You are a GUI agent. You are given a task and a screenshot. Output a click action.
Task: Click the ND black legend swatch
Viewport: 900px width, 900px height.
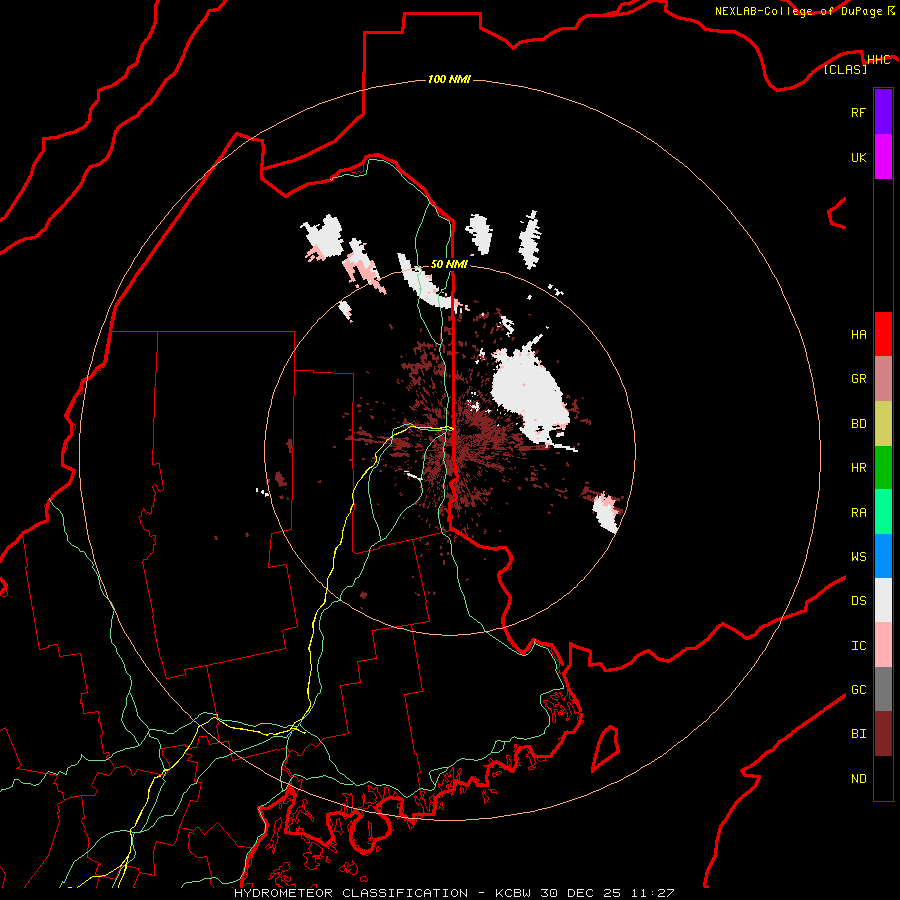click(883, 778)
